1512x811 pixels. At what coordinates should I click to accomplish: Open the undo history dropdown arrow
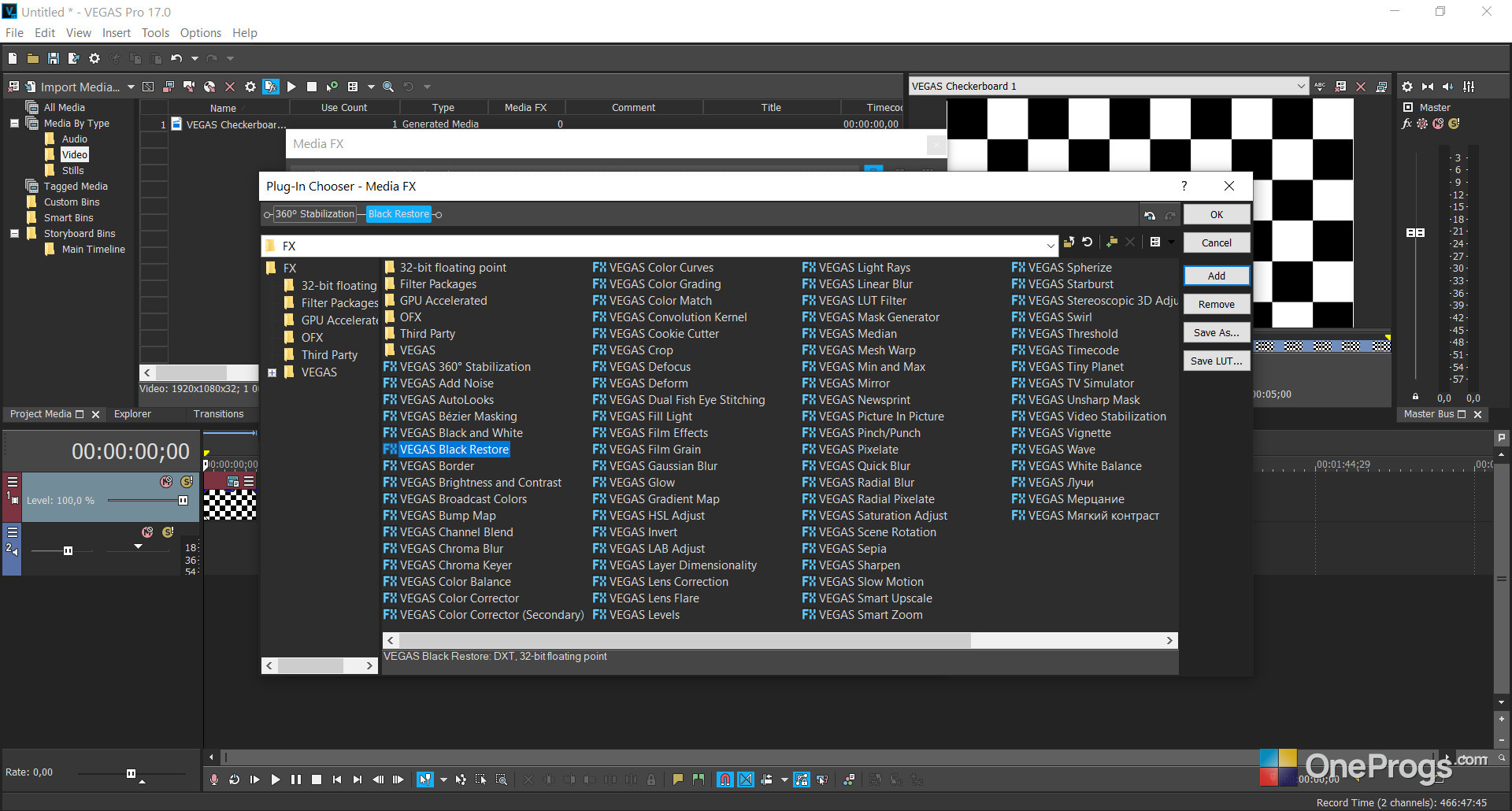[195, 58]
